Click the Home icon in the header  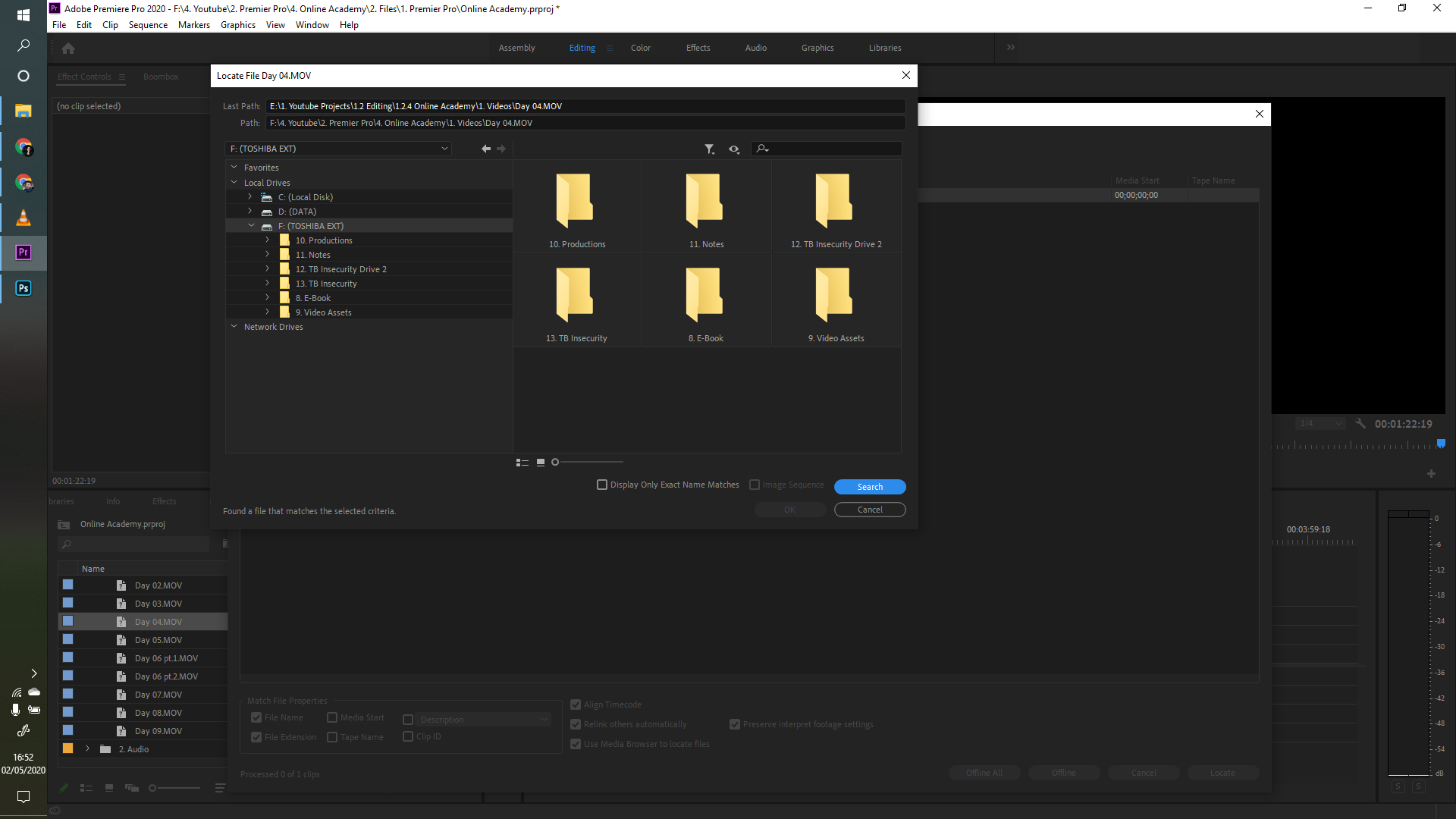click(x=68, y=48)
